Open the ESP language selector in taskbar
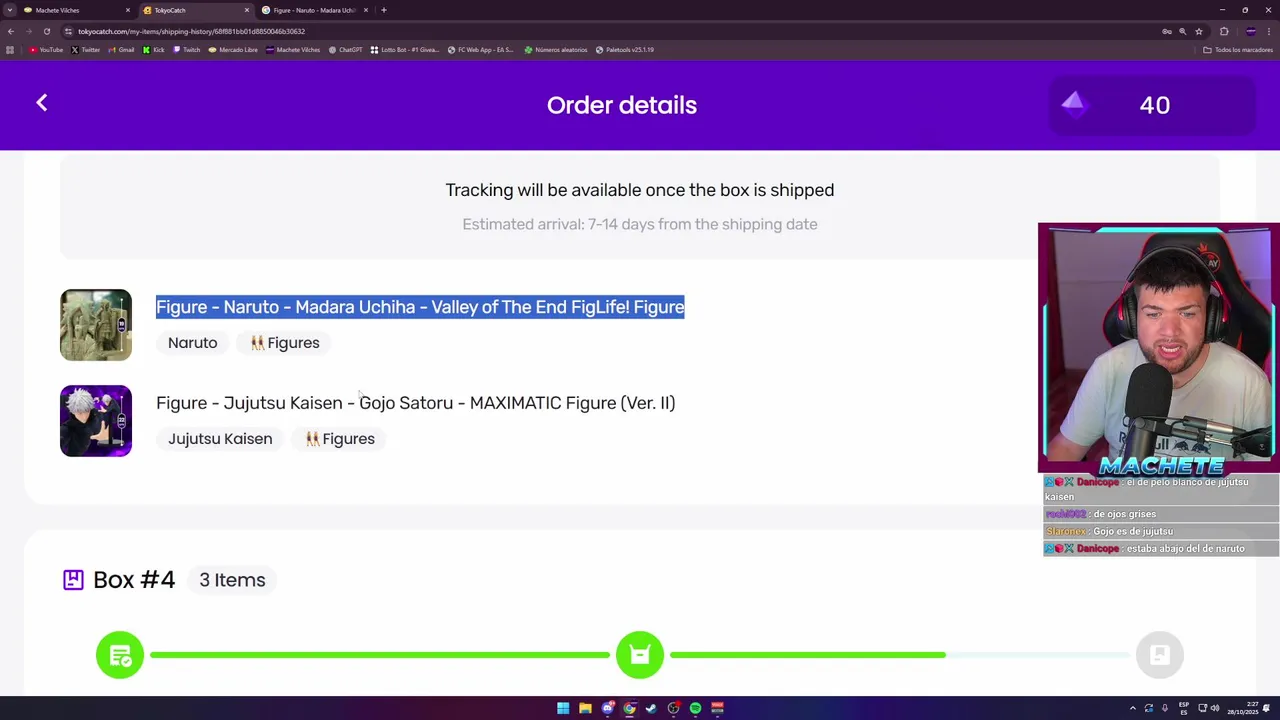This screenshot has height=720, width=1280. [1184, 708]
